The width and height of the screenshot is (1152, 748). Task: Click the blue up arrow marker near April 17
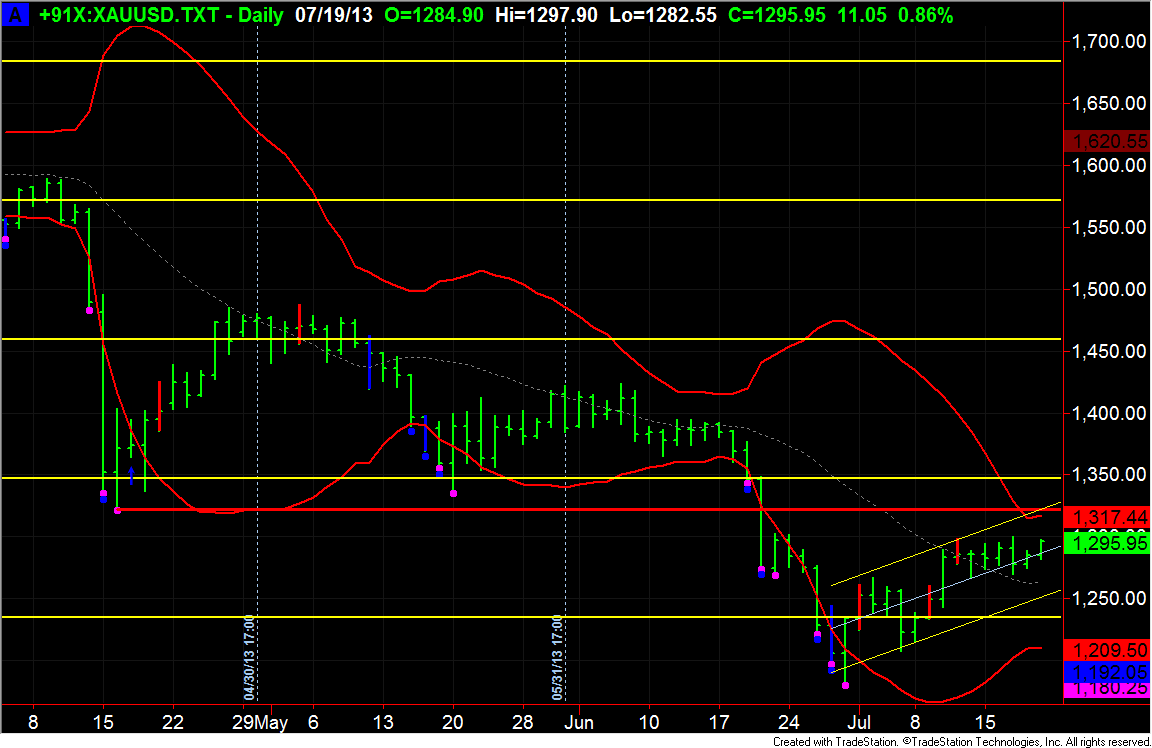132,475
